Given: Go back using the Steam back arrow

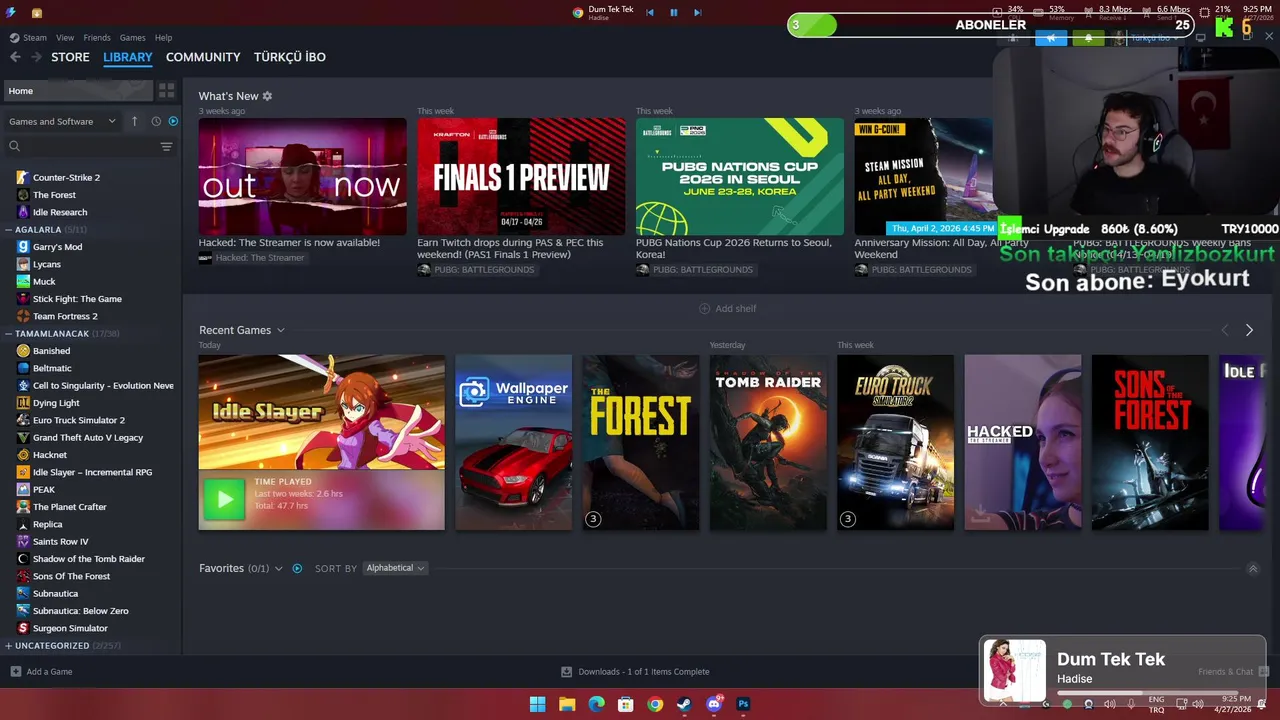Looking at the screenshot, I should pos(15,57).
